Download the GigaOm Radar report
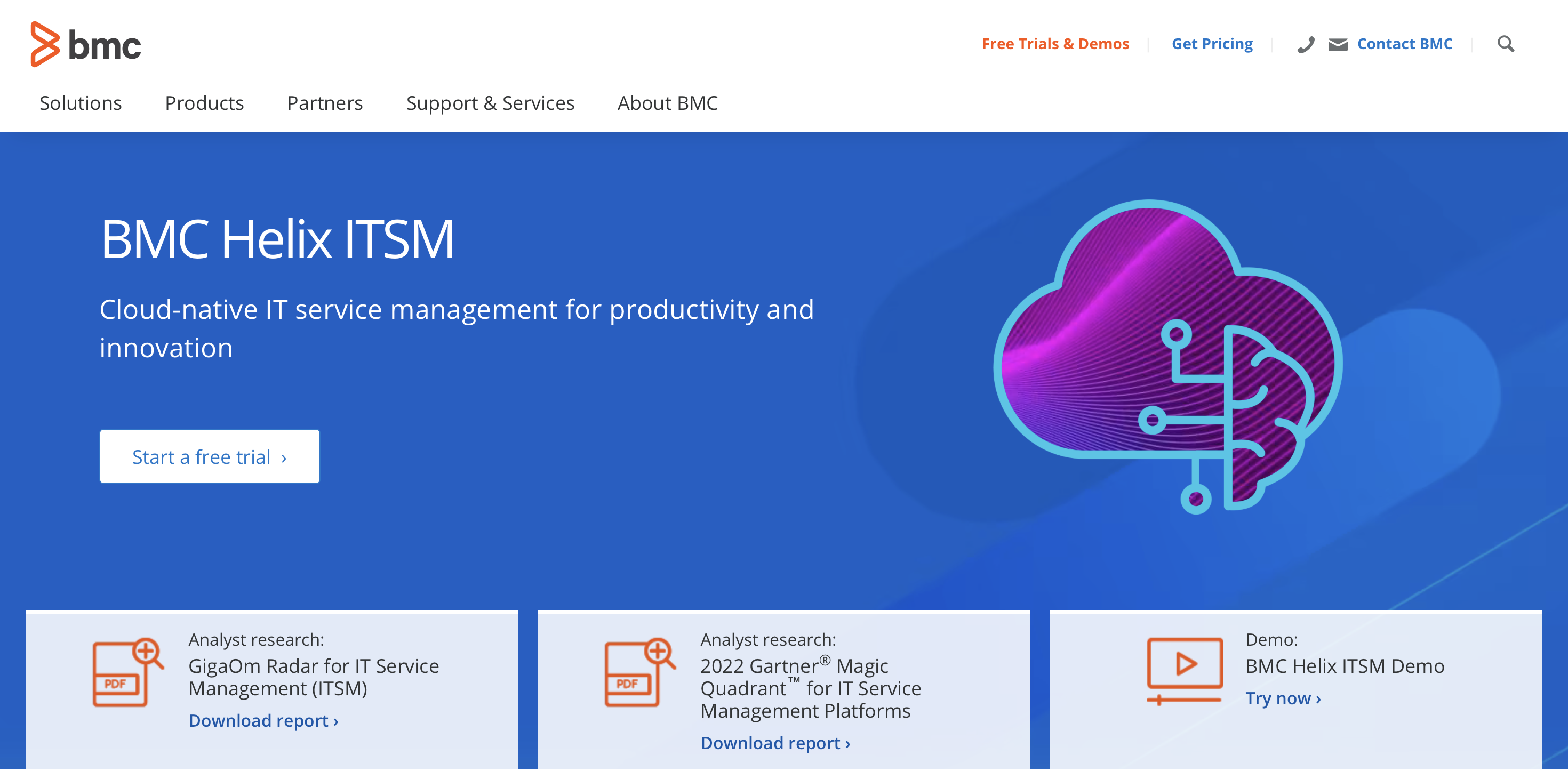Viewport: 1568px width, 771px height. pyautogui.click(x=263, y=720)
